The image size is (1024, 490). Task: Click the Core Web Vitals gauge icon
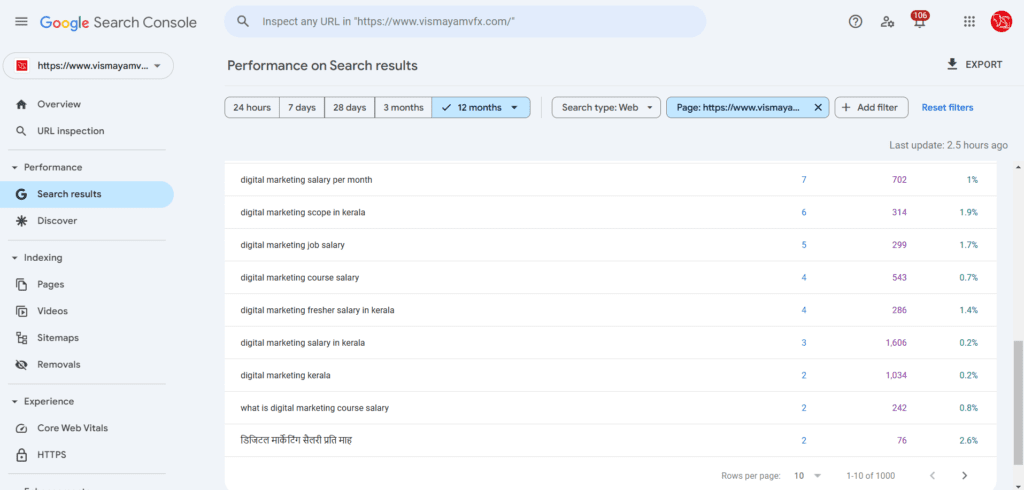(22, 429)
